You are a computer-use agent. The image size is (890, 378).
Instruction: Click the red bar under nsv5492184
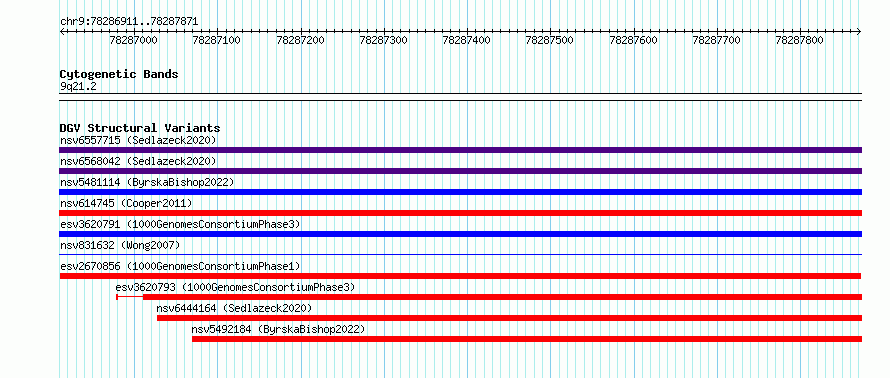[527, 339]
